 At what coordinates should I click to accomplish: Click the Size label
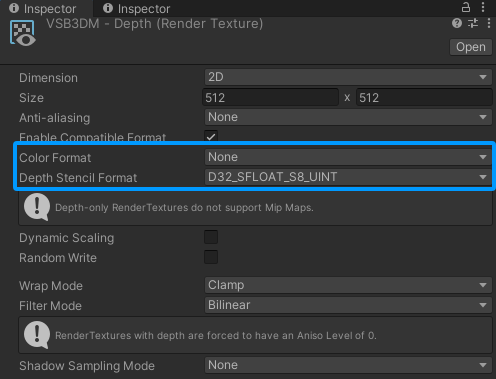tap(31, 98)
